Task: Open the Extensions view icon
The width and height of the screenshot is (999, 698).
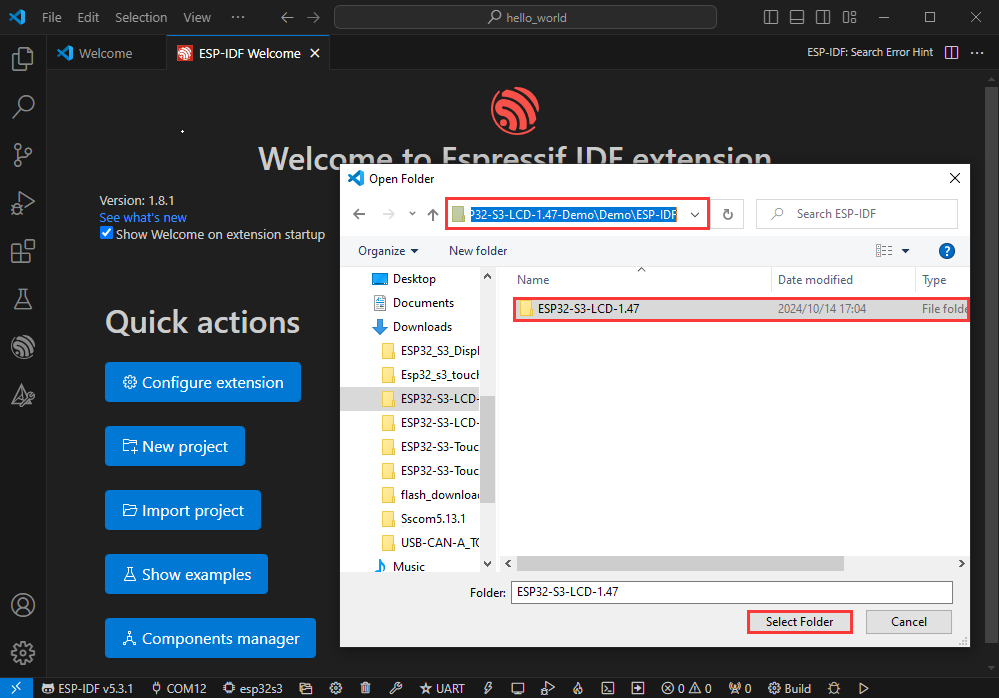Action: (22, 251)
